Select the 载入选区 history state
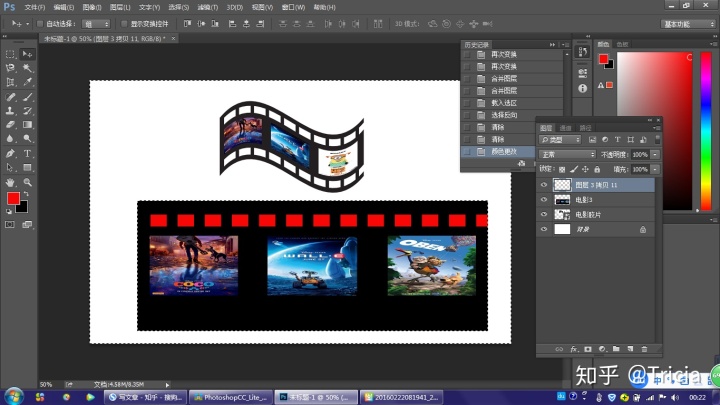This screenshot has width=720, height=405. pyautogui.click(x=504, y=103)
